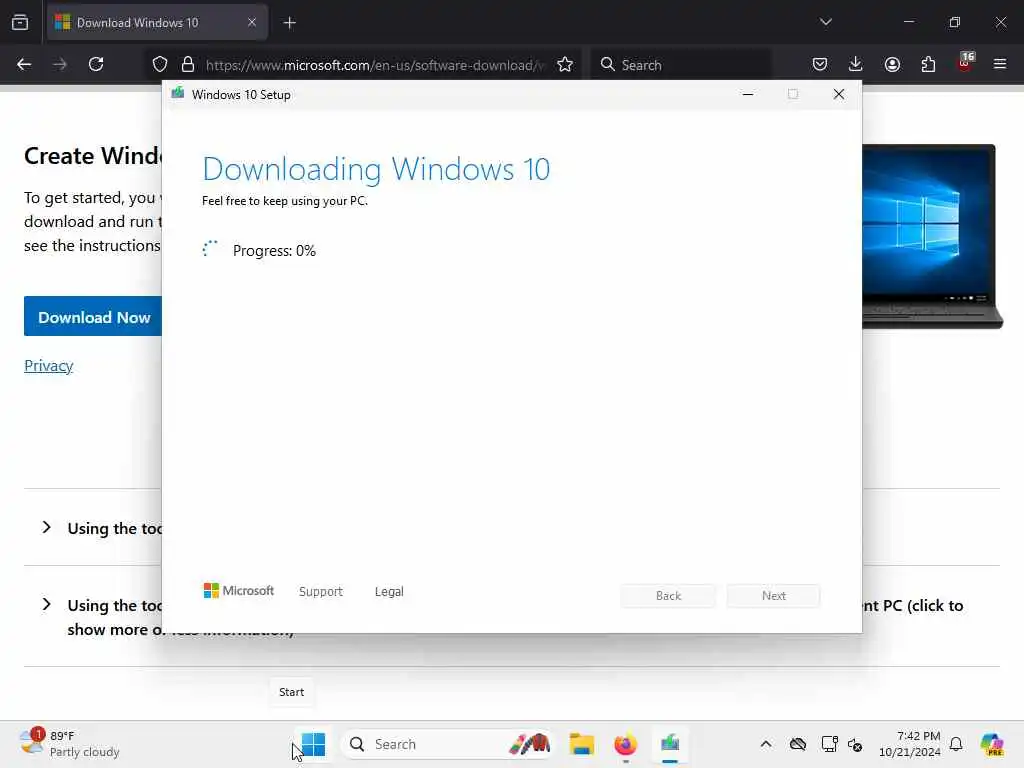Open Firefox hamburger application menu
Viewport: 1024px width, 768px height.
(1000, 64)
